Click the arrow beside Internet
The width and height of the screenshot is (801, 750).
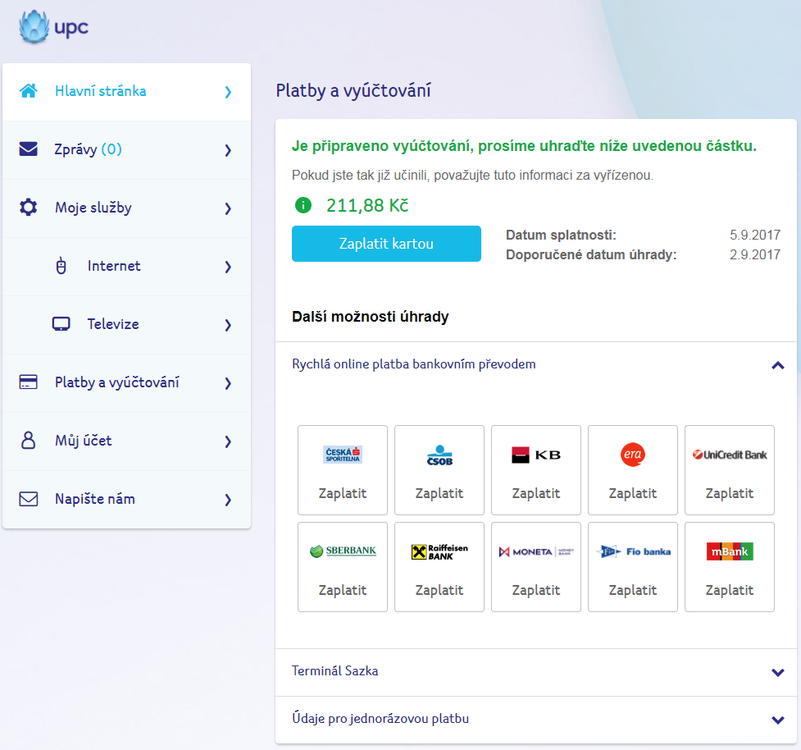(228, 267)
